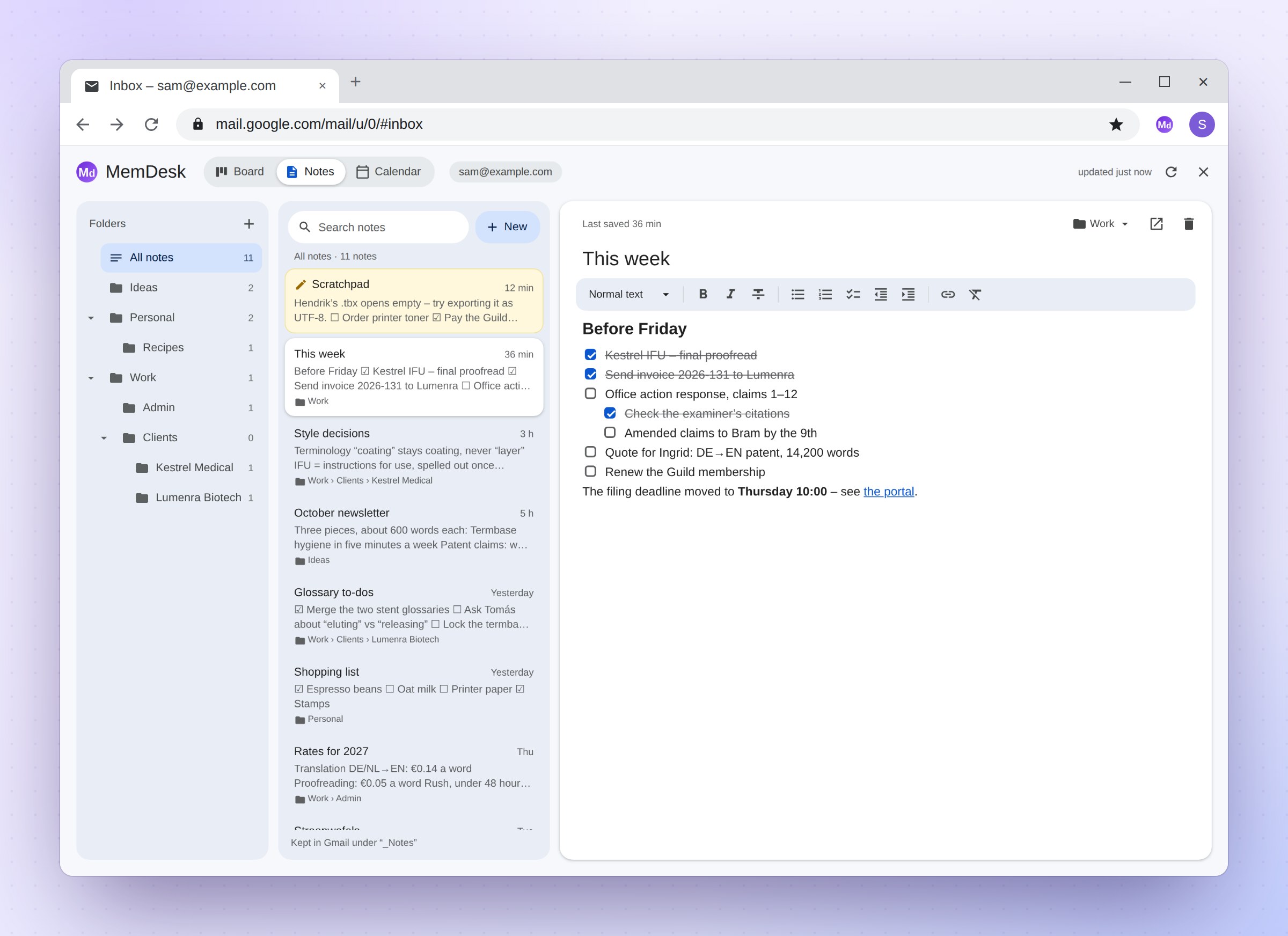Collapse the Work folder tree
This screenshot has height=936, width=1288.
(91, 378)
